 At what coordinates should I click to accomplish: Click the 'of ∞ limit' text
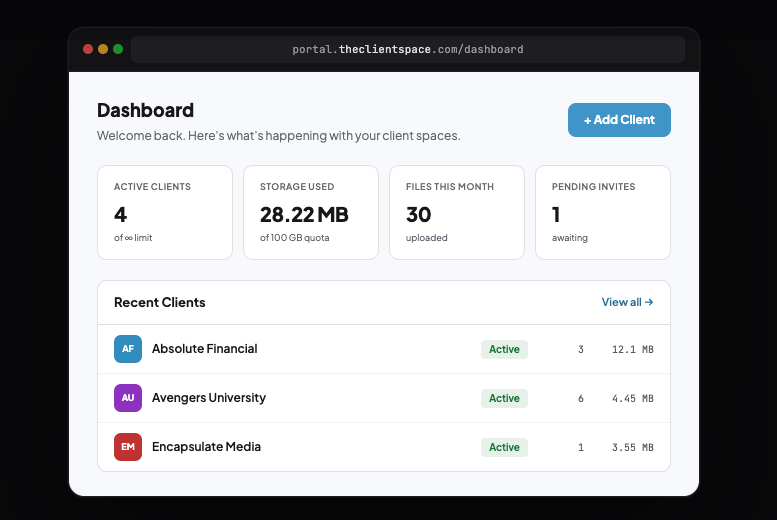tap(133, 238)
